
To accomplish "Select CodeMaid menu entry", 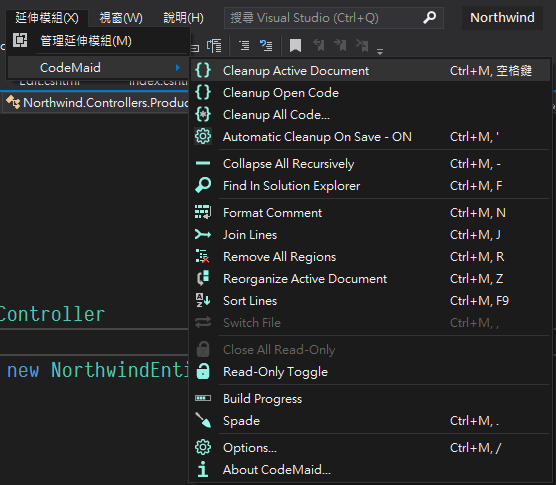I will [98, 67].
